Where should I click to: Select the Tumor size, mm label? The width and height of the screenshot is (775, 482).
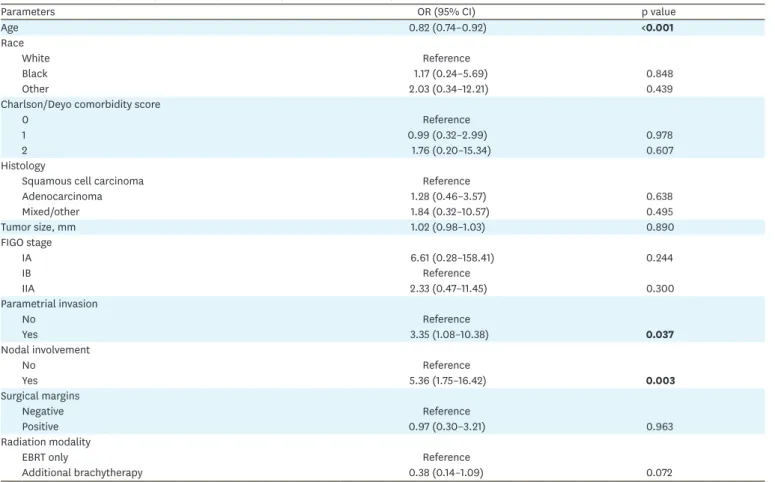point(38,227)
